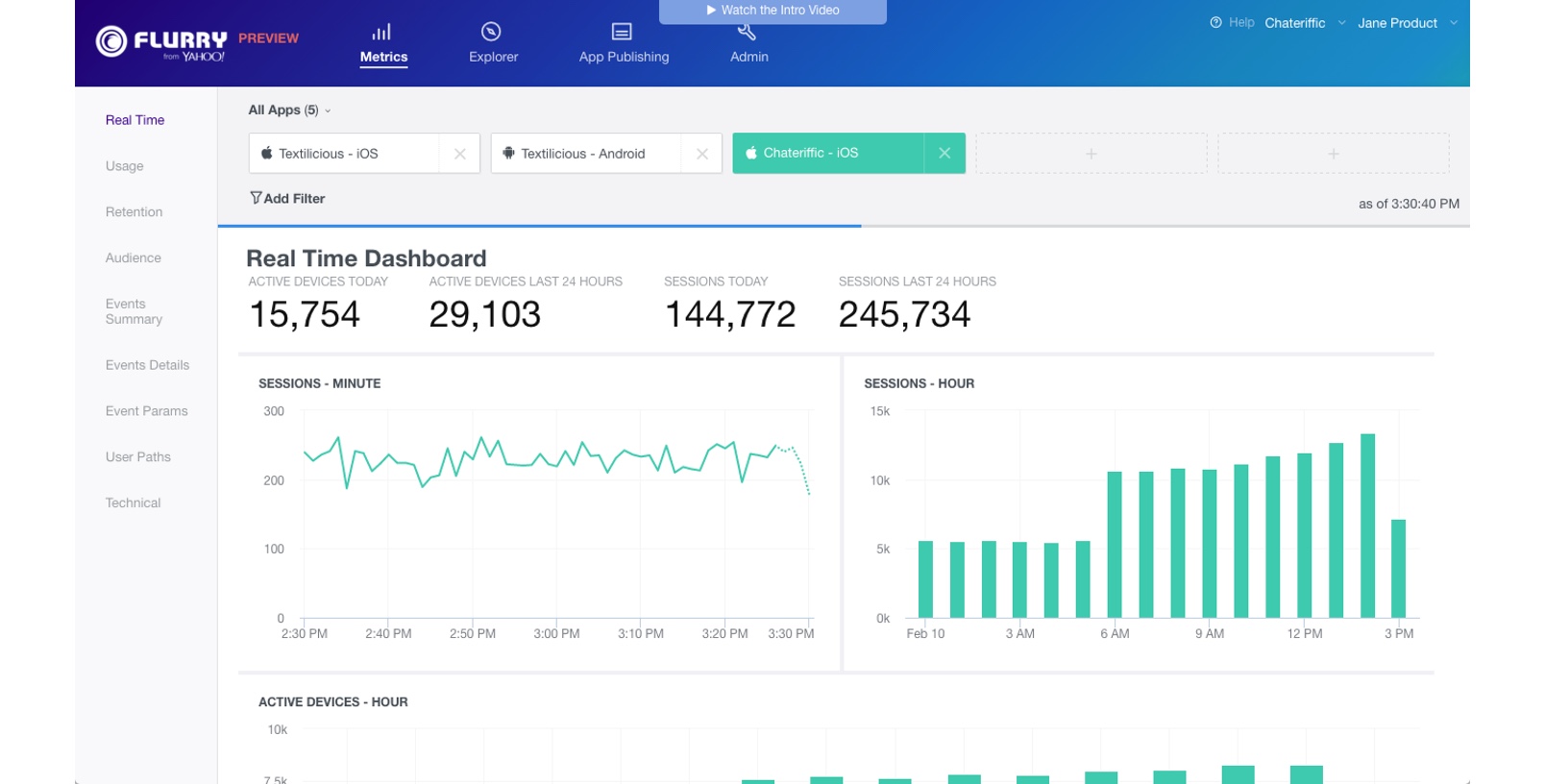Screen dimensions: 1545x784
Task: Click the Apple icon in Chateriffic - iOS chip
Action: [751, 153]
